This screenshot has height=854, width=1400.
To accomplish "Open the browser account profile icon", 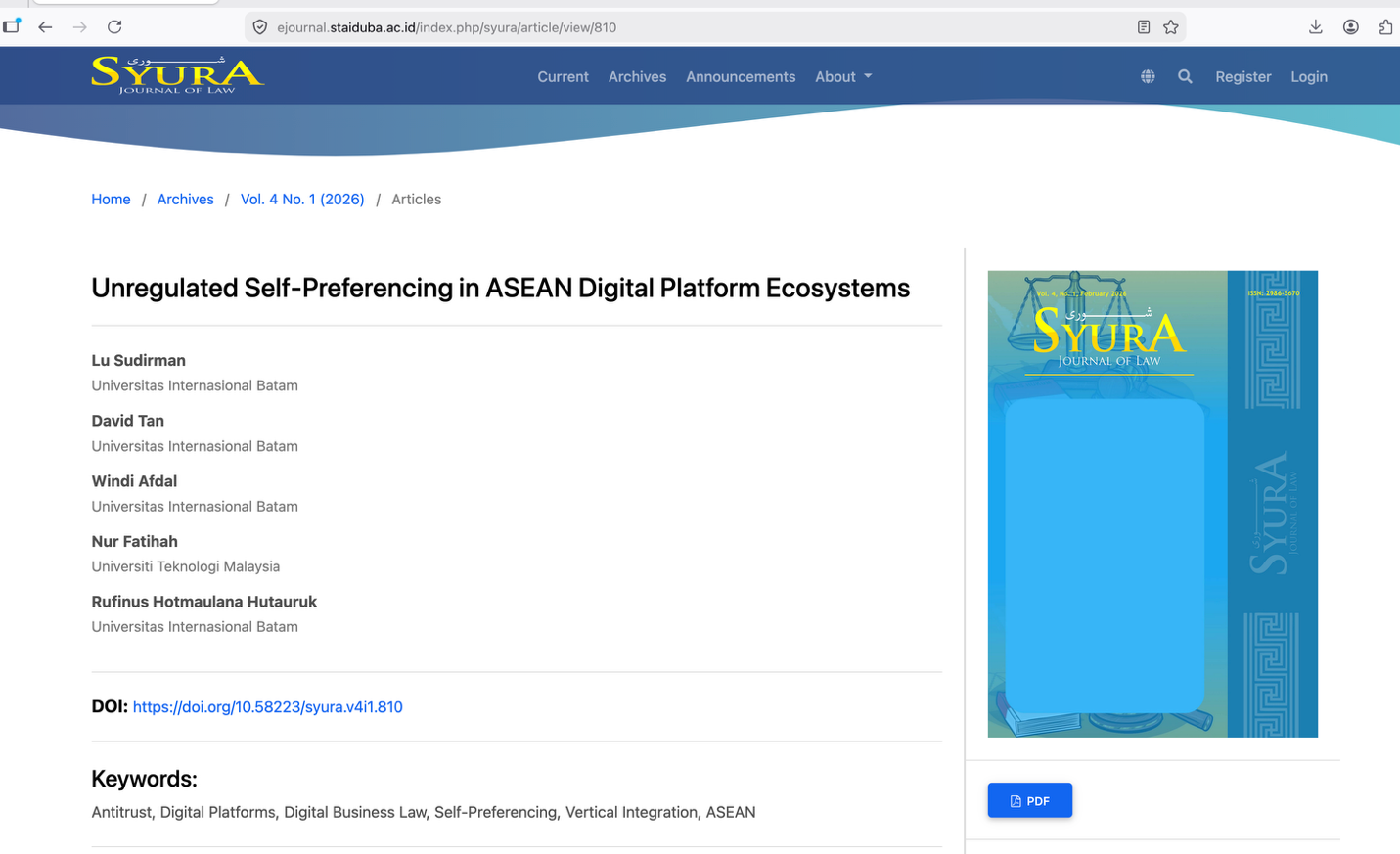I will click(x=1351, y=27).
